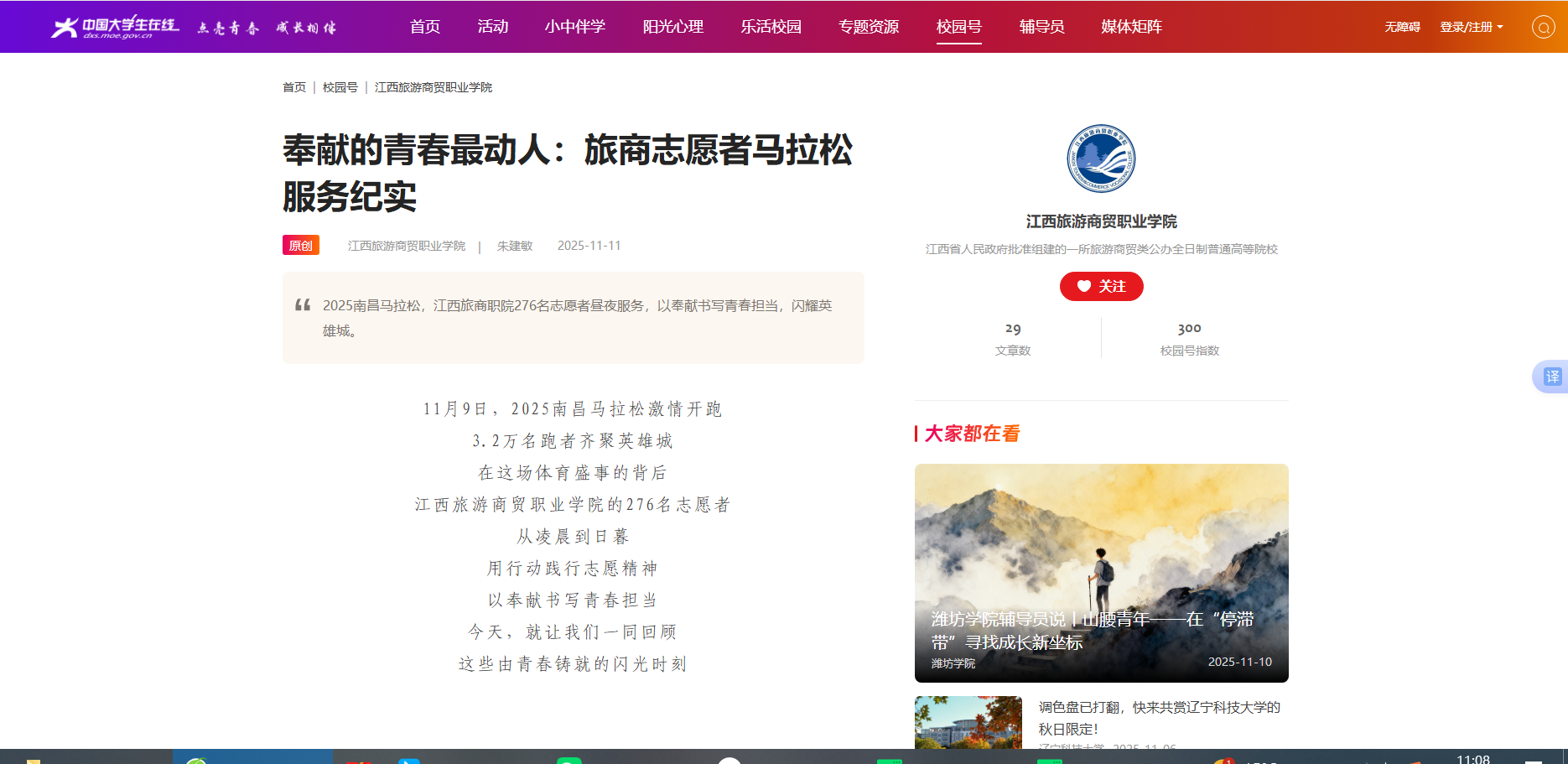Click the Jiangxi college round emblem avatar
Image resolution: width=1568 pixels, height=764 pixels.
click(x=1101, y=159)
